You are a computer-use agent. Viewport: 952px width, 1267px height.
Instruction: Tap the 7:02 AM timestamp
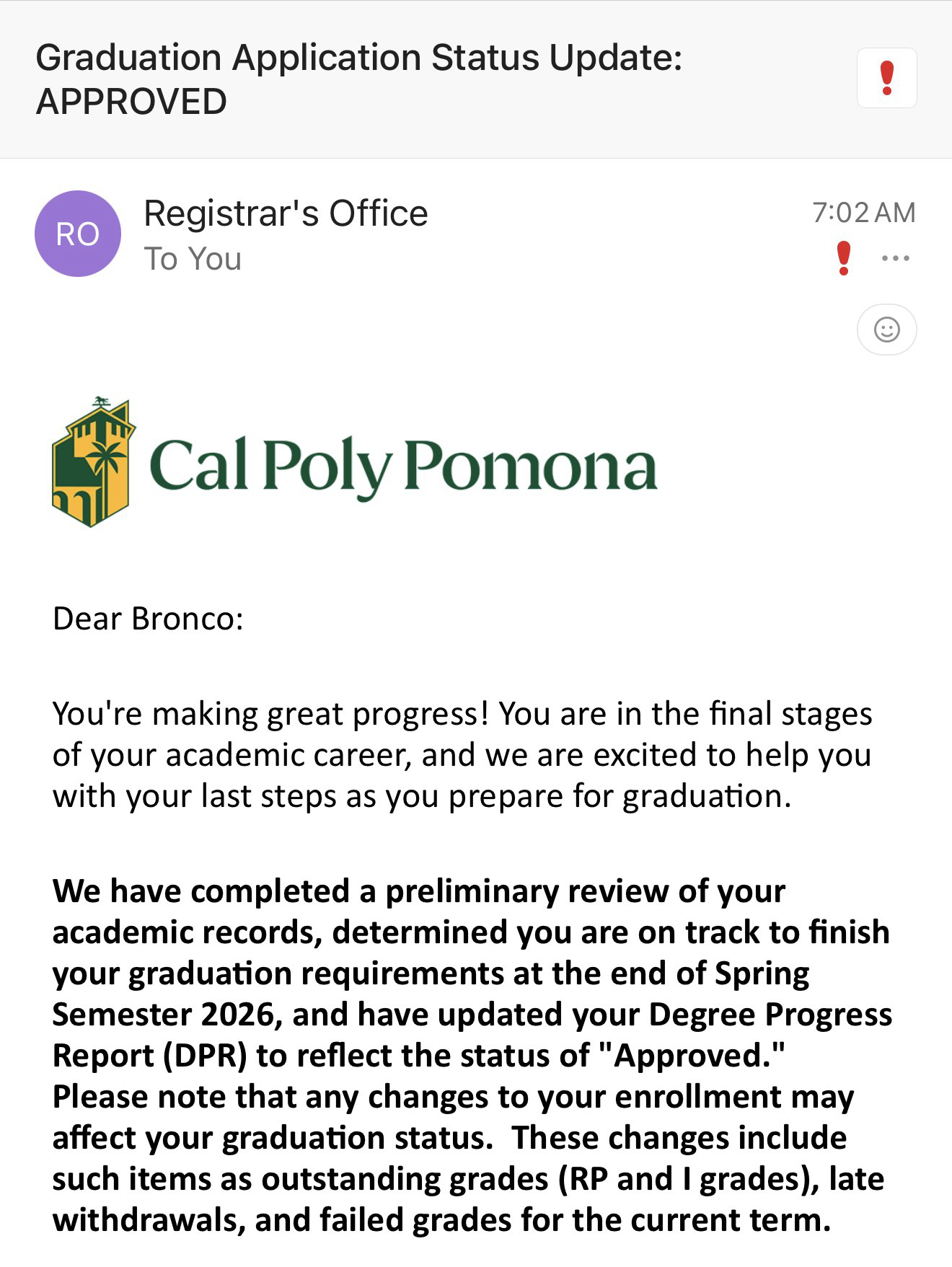(x=863, y=213)
